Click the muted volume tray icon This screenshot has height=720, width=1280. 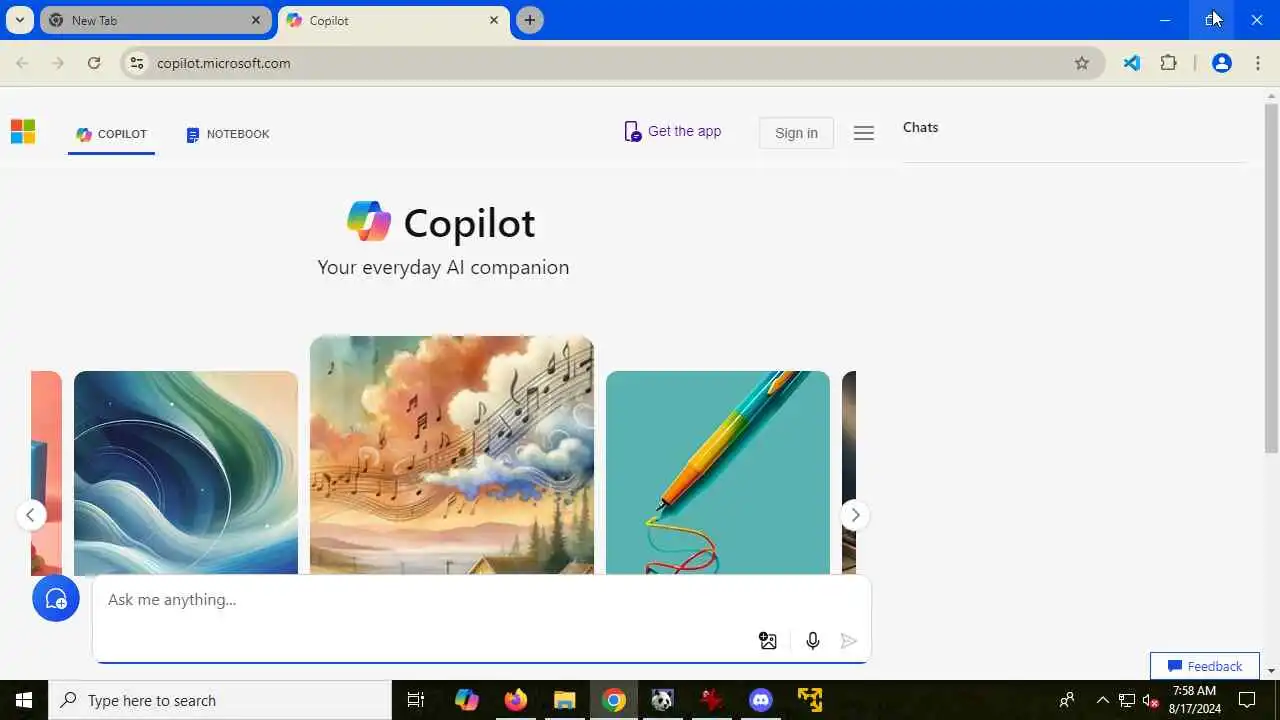(x=1150, y=700)
